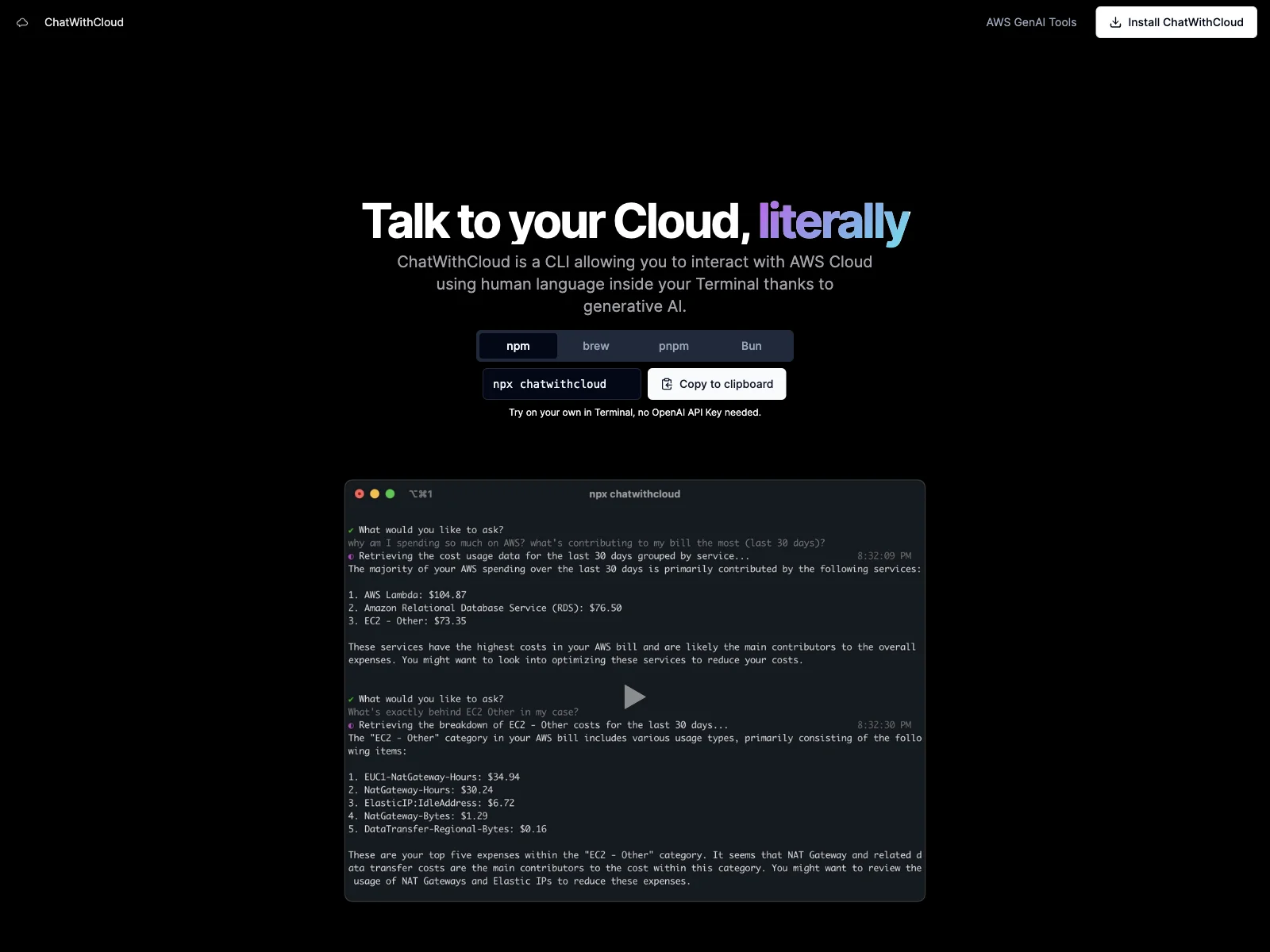Screen dimensions: 1270x952
Task: Click 'why am I spending so much' prompt line
Action: tap(587, 543)
